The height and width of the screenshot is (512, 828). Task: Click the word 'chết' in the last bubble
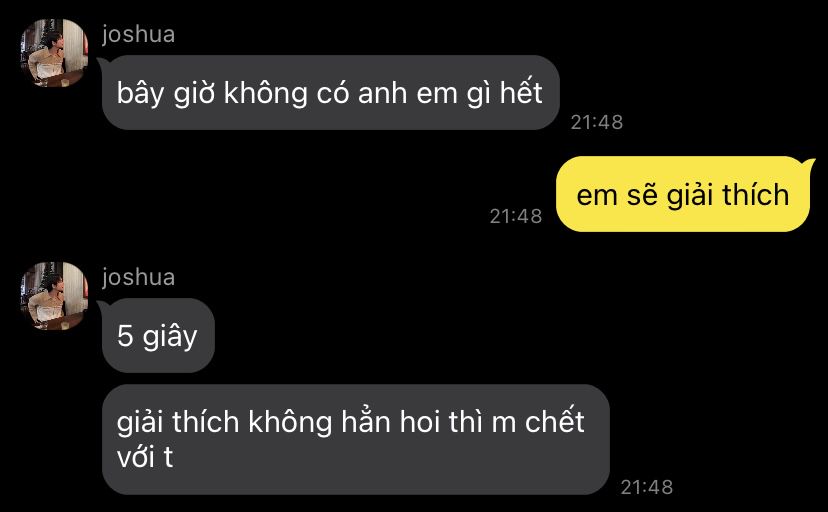pos(554,422)
